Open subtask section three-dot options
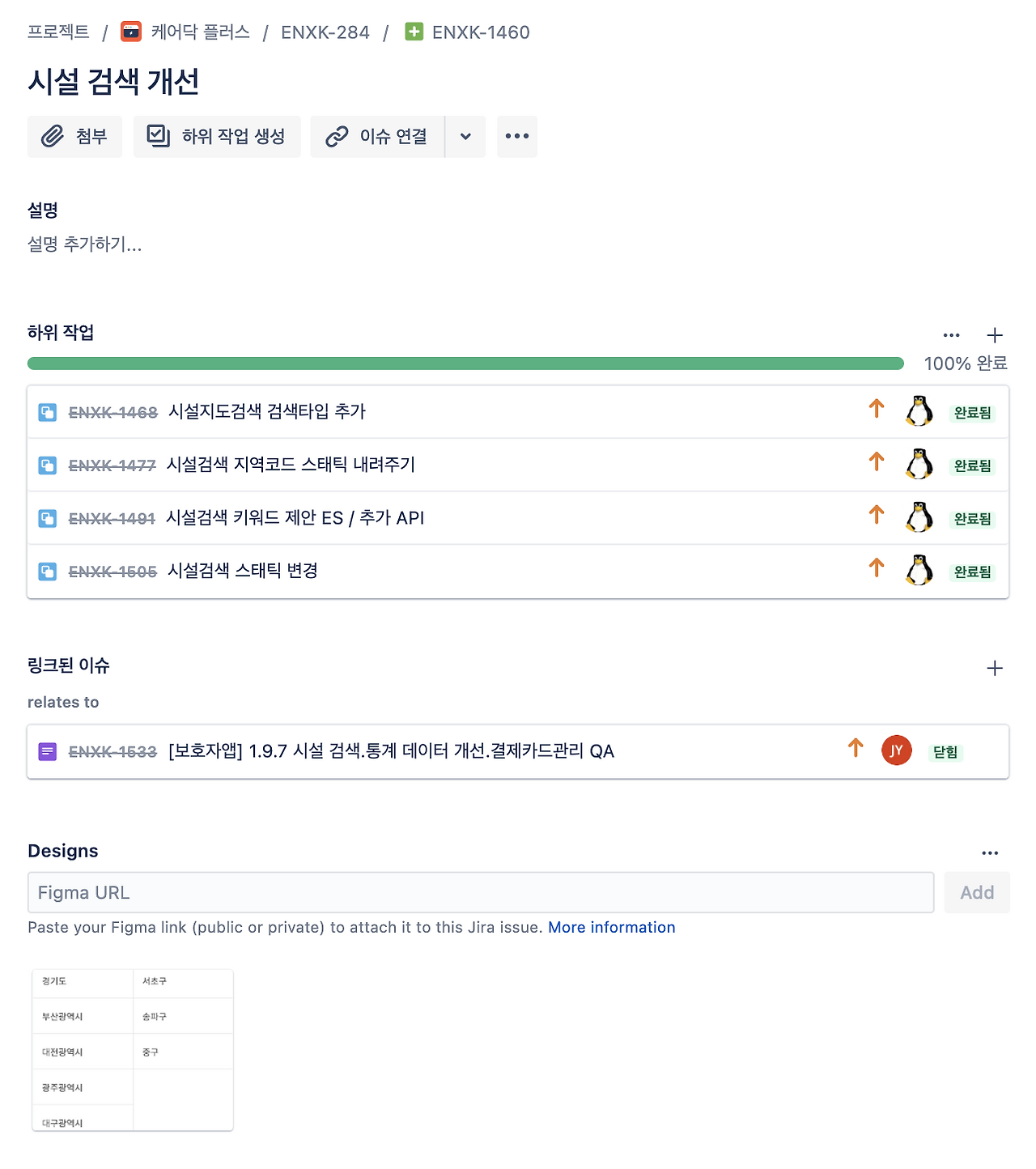 [x=952, y=335]
